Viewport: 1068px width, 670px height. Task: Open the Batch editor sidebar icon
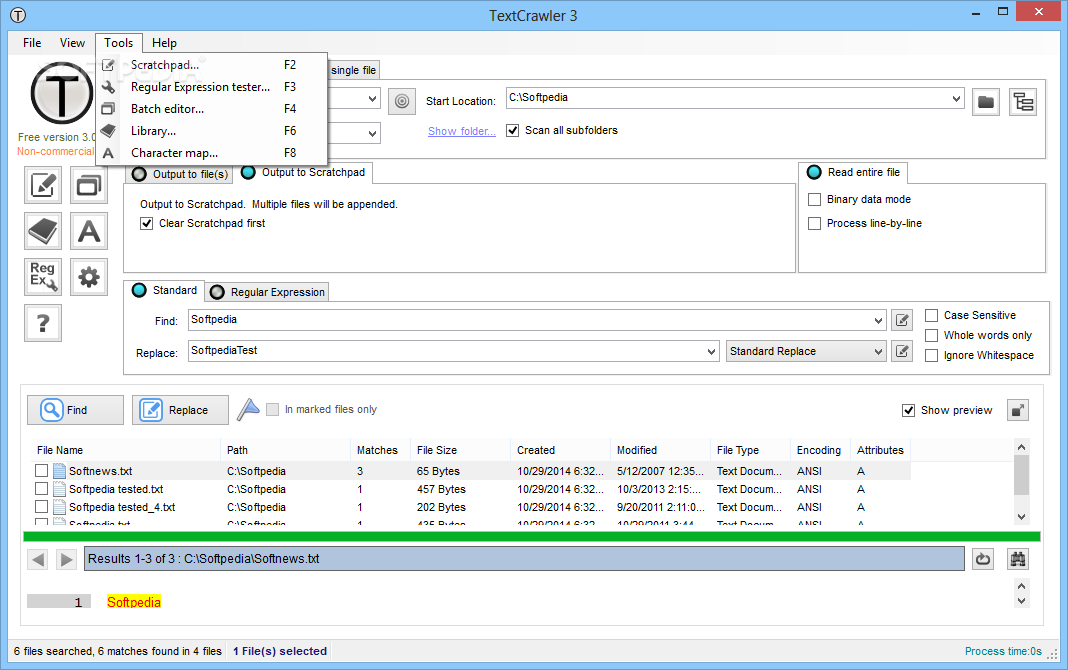[89, 185]
